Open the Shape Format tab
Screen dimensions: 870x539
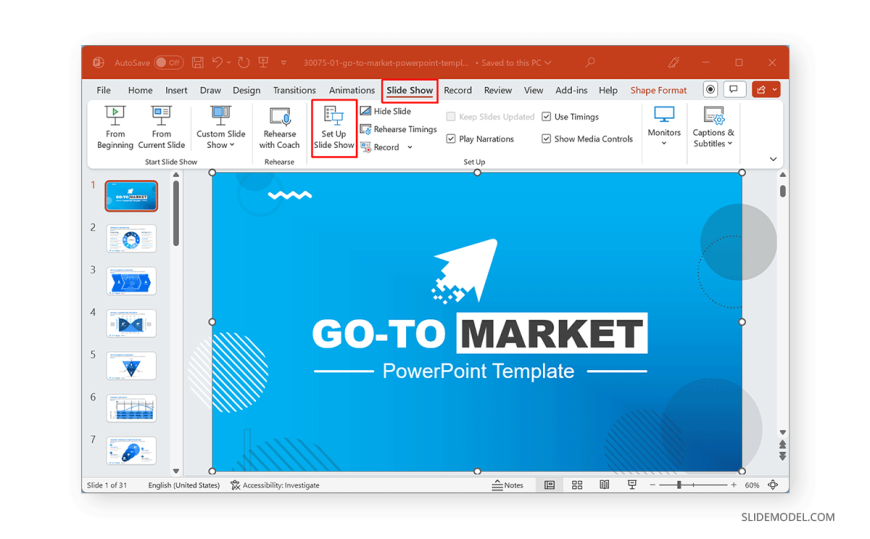click(658, 90)
